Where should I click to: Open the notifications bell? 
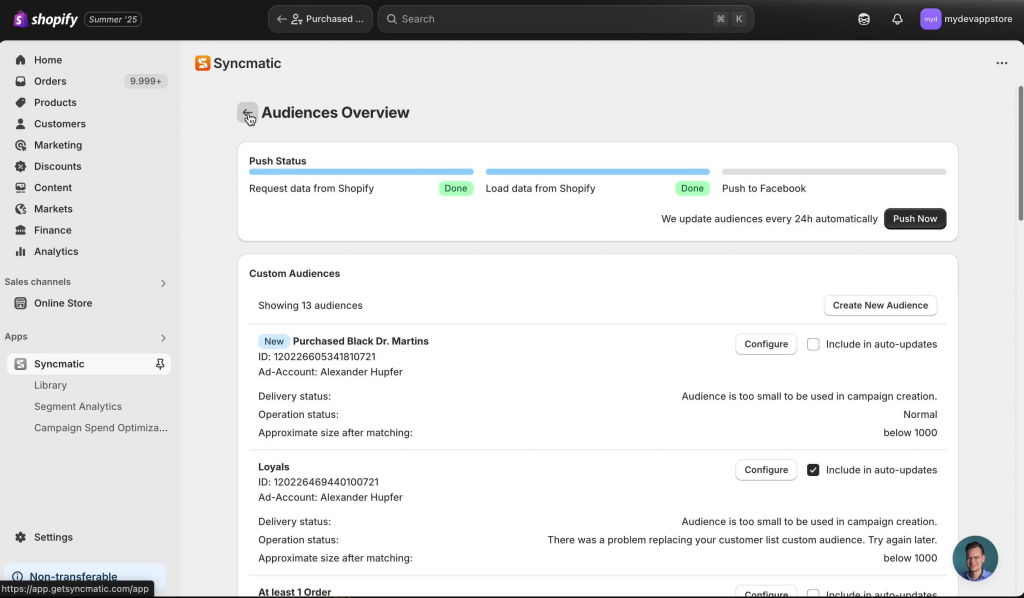897,19
